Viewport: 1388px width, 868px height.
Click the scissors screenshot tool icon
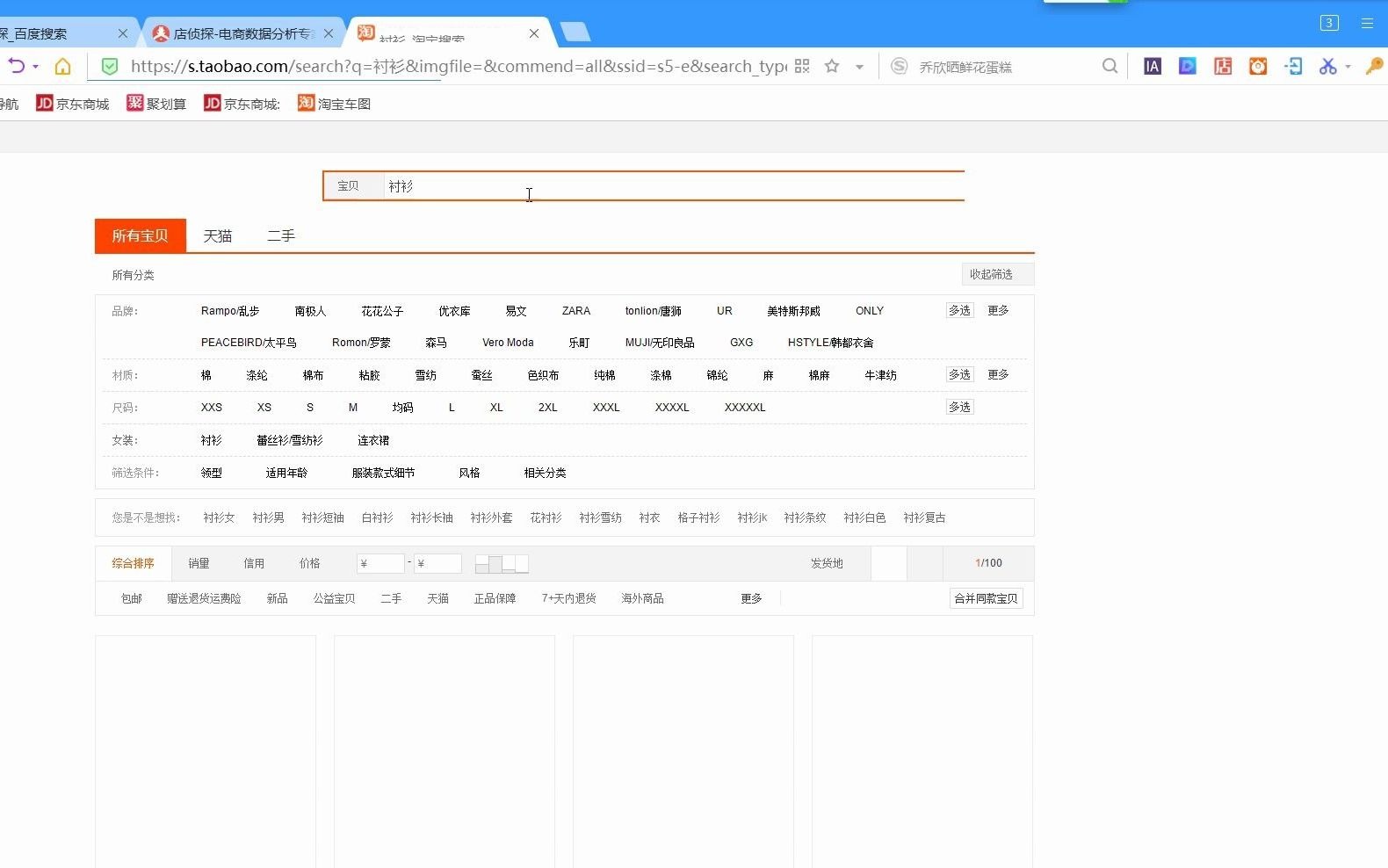(x=1327, y=66)
